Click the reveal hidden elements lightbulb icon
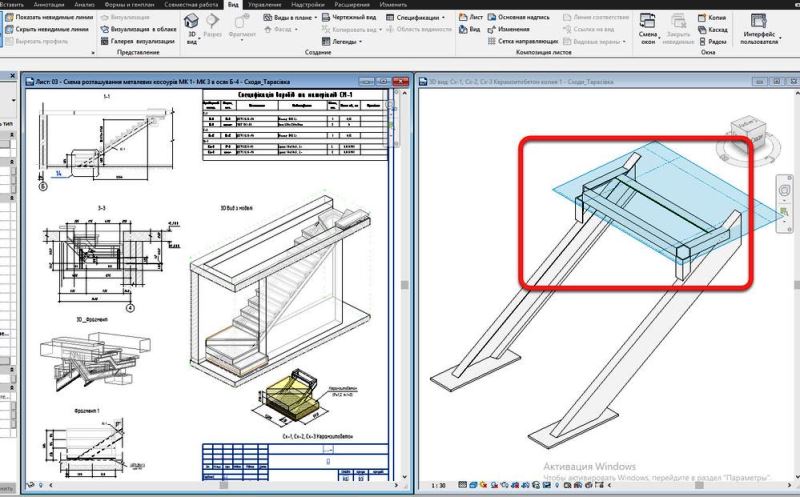The width and height of the screenshot is (800, 497). 557,485
